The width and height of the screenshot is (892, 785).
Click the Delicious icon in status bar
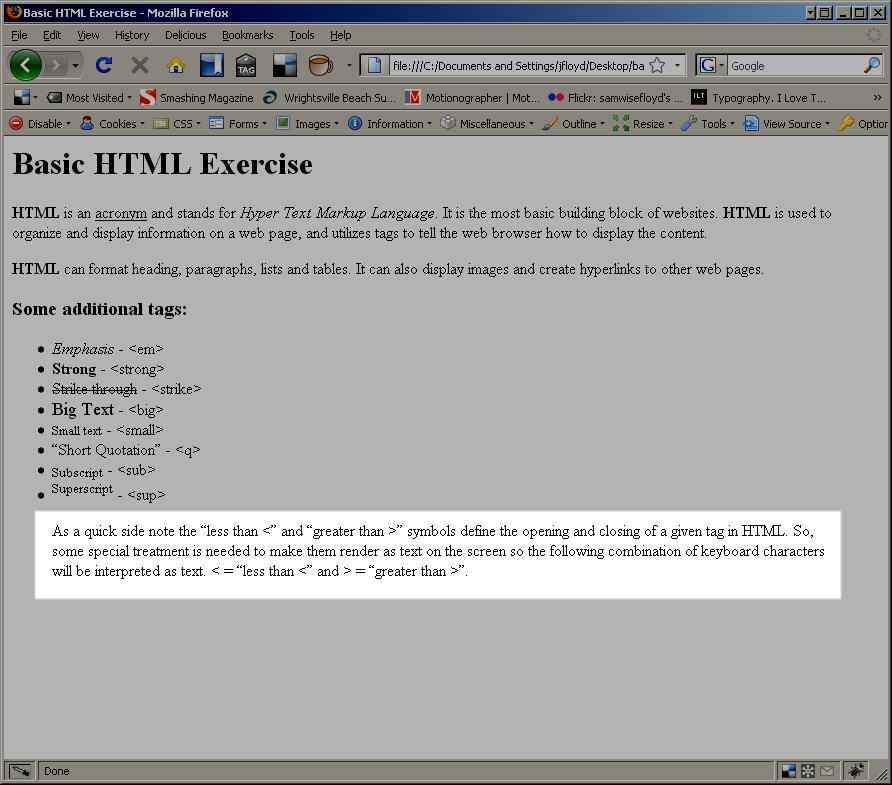[x=788, y=771]
